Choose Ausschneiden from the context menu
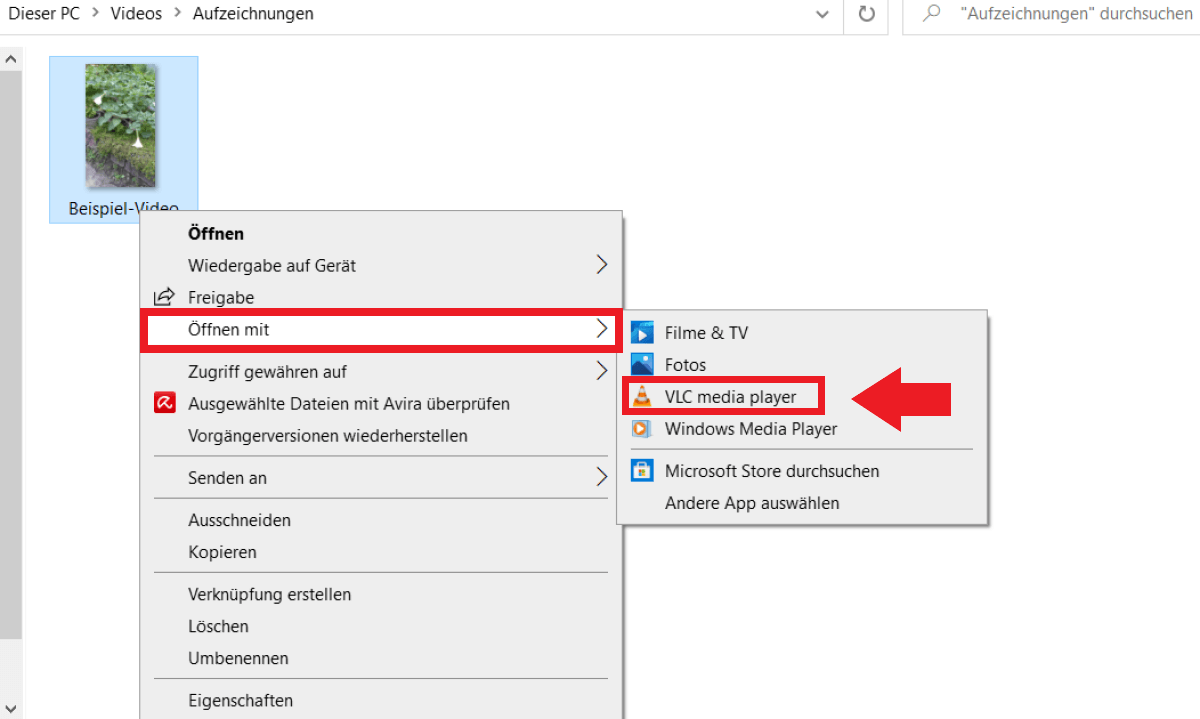 point(381,520)
